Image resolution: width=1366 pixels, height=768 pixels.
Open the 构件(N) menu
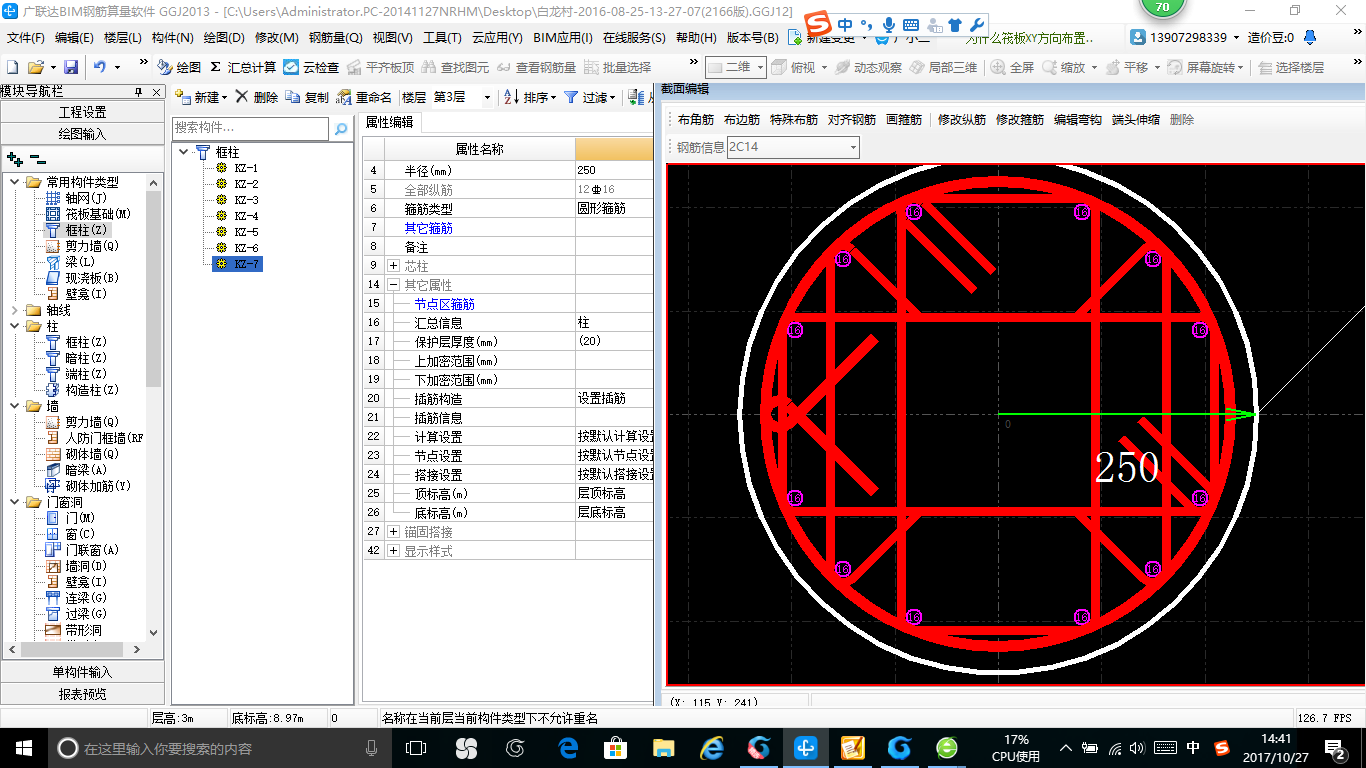tap(172, 38)
